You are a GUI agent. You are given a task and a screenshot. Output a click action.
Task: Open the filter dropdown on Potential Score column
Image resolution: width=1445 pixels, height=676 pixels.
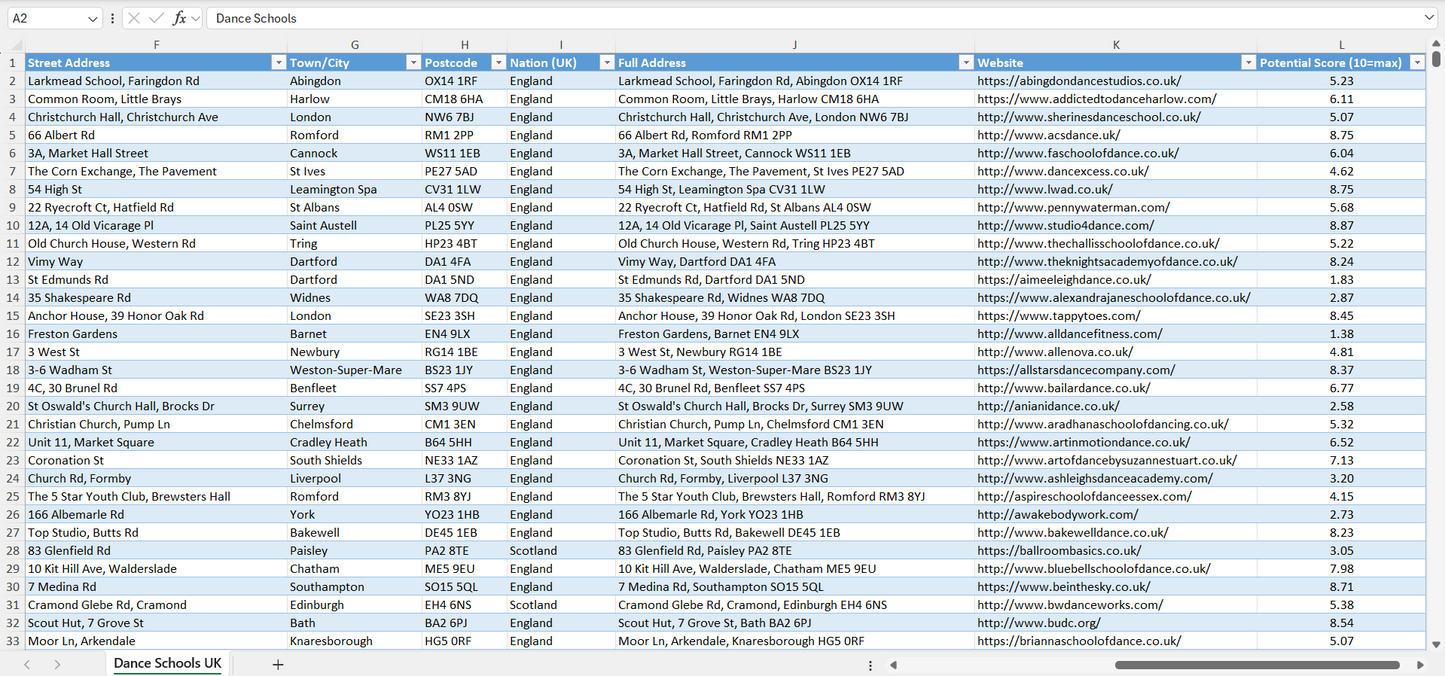(1417, 61)
